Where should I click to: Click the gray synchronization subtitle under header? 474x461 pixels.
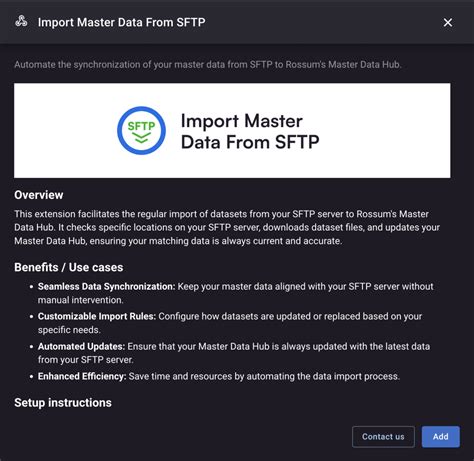coord(208,64)
